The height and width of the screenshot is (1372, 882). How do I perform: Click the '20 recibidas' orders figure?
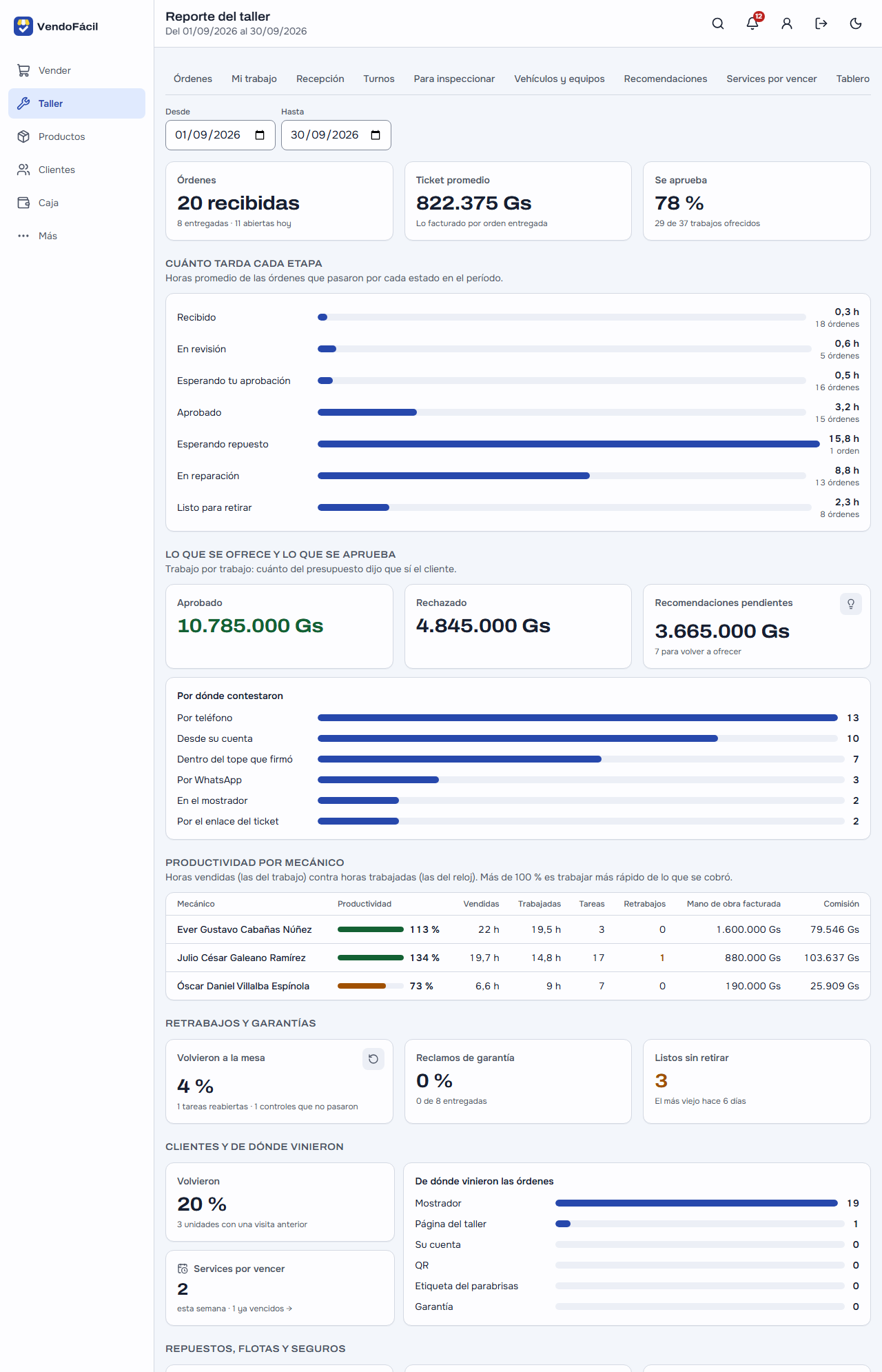click(238, 203)
